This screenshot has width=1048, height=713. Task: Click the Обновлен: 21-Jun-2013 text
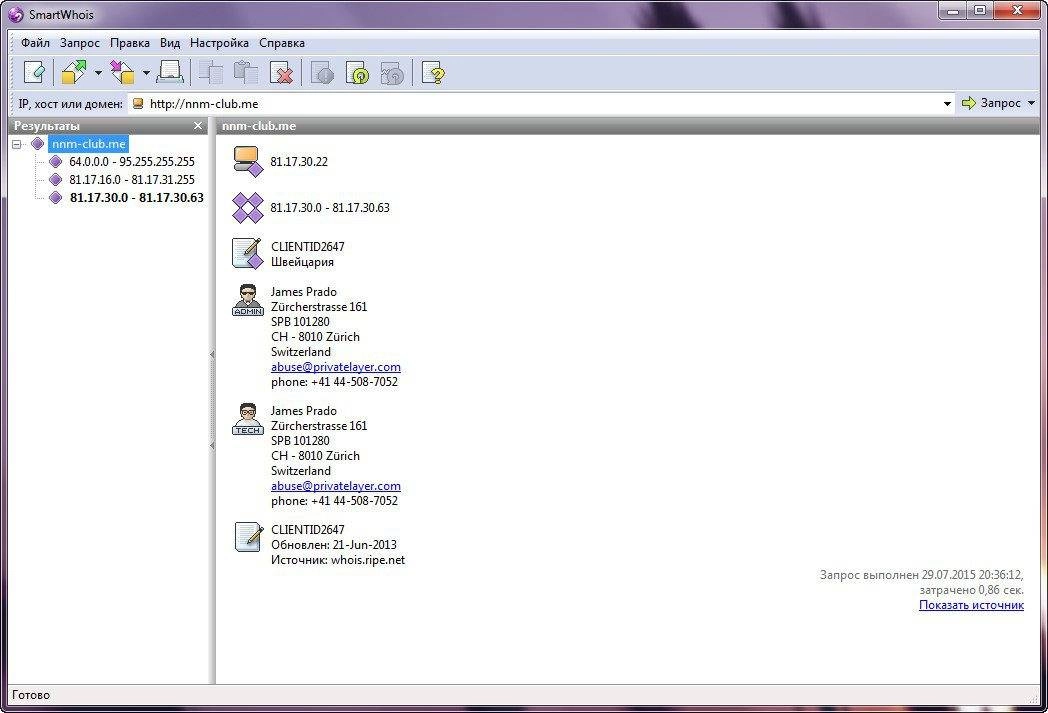[334, 545]
